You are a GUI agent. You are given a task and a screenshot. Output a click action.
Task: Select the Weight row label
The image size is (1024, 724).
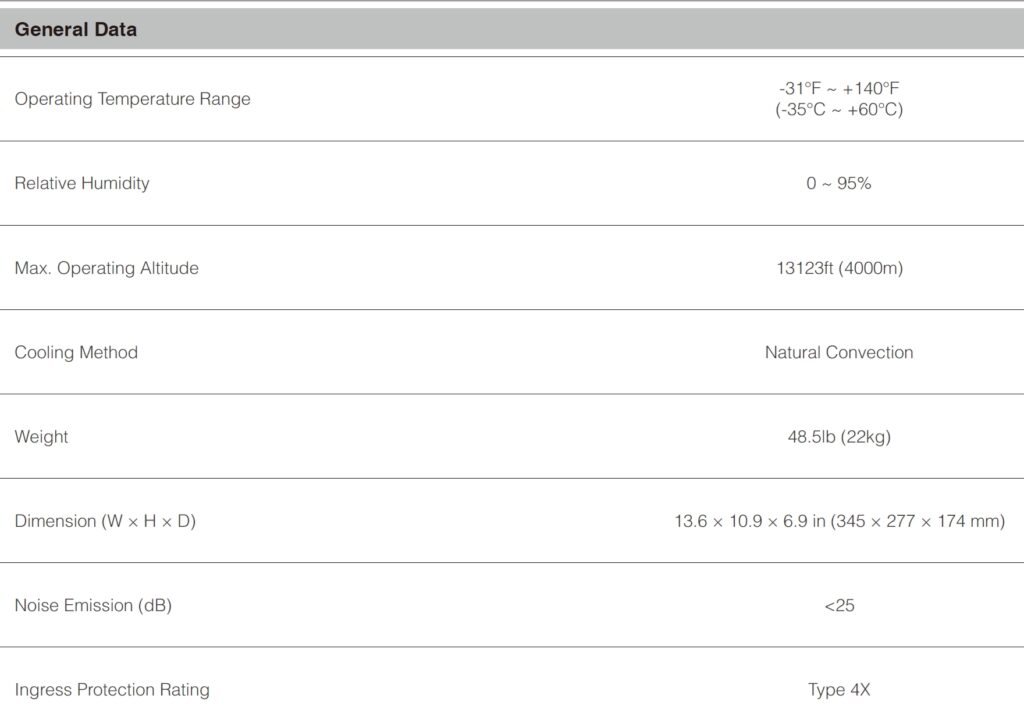[x=41, y=437]
